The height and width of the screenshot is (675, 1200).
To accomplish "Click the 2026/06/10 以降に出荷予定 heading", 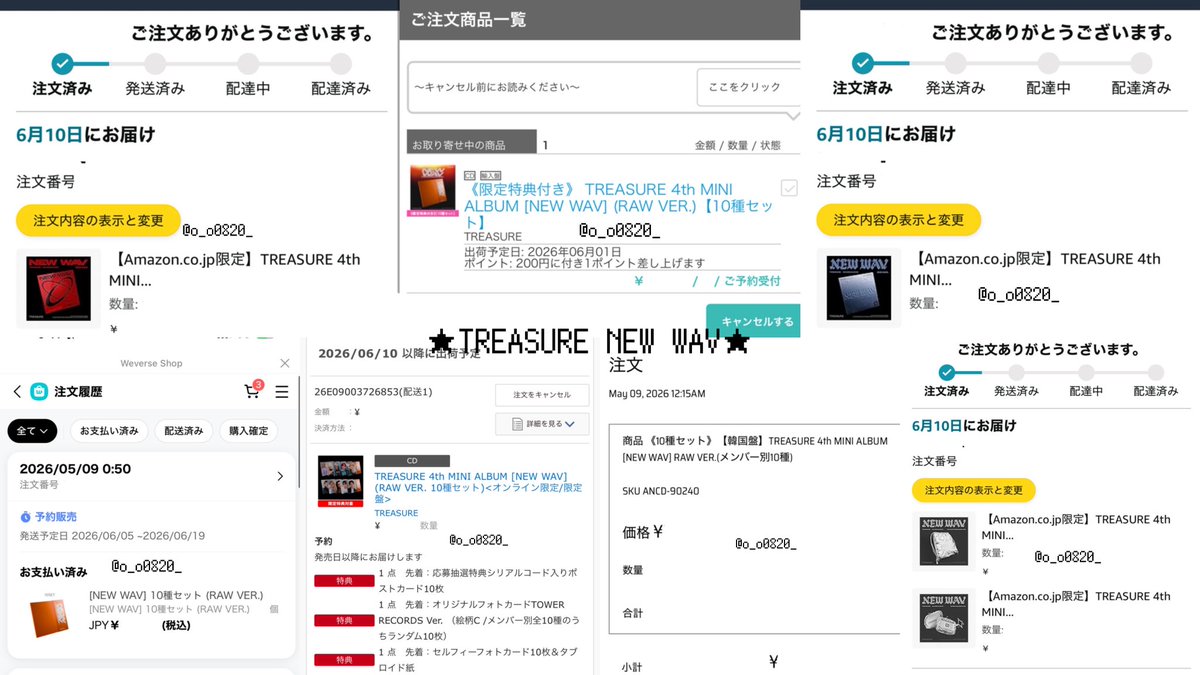I will [399, 353].
